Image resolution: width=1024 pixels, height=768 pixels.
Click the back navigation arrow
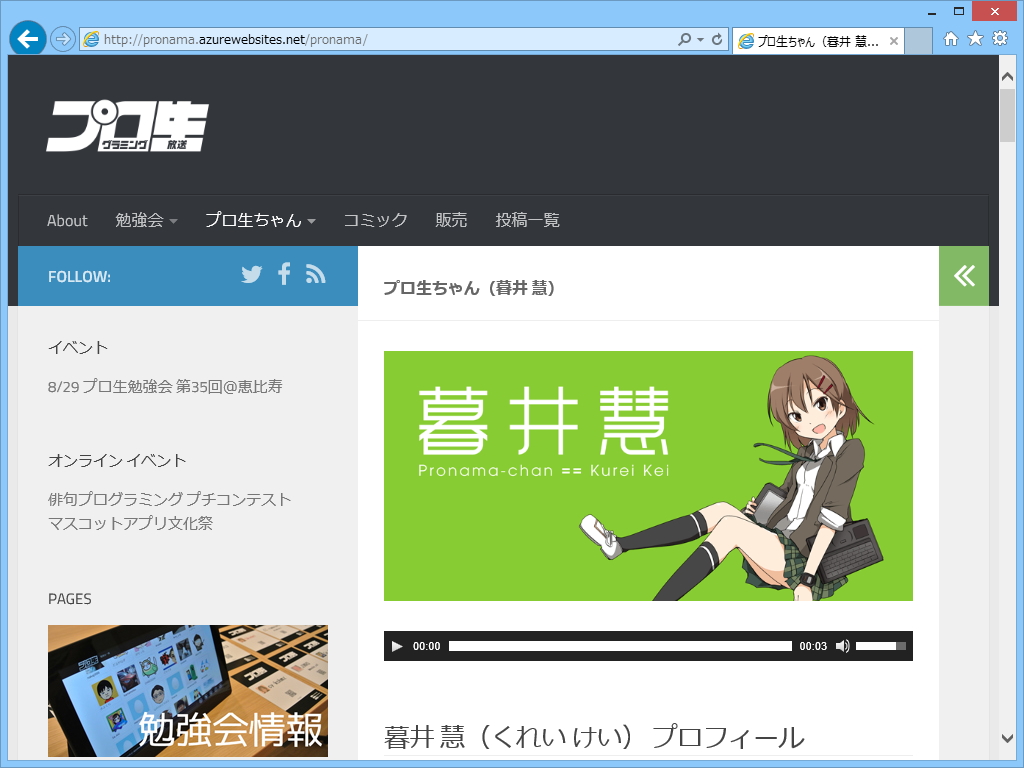coord(28,40)
